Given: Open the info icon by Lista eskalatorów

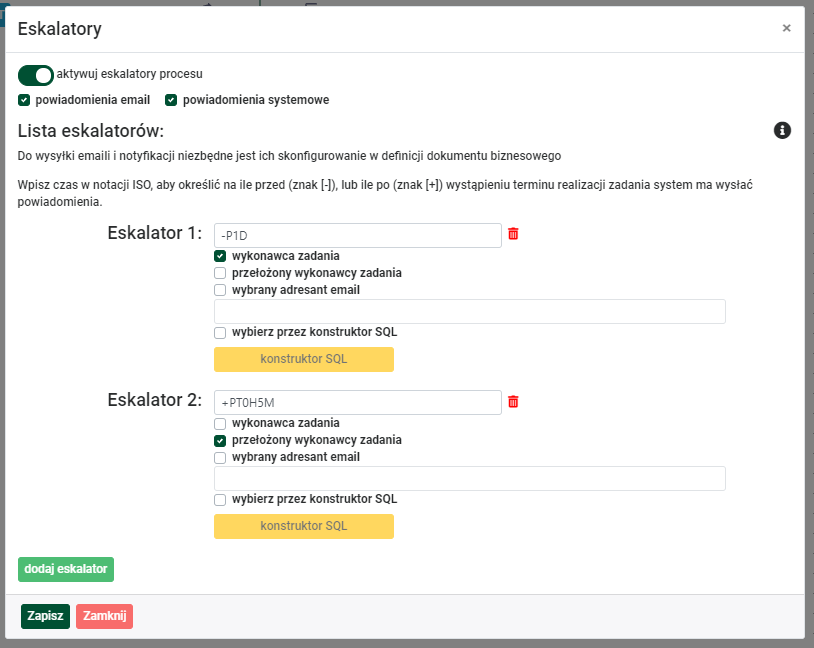Looking at the screenshot, I should tap(782, 130).
